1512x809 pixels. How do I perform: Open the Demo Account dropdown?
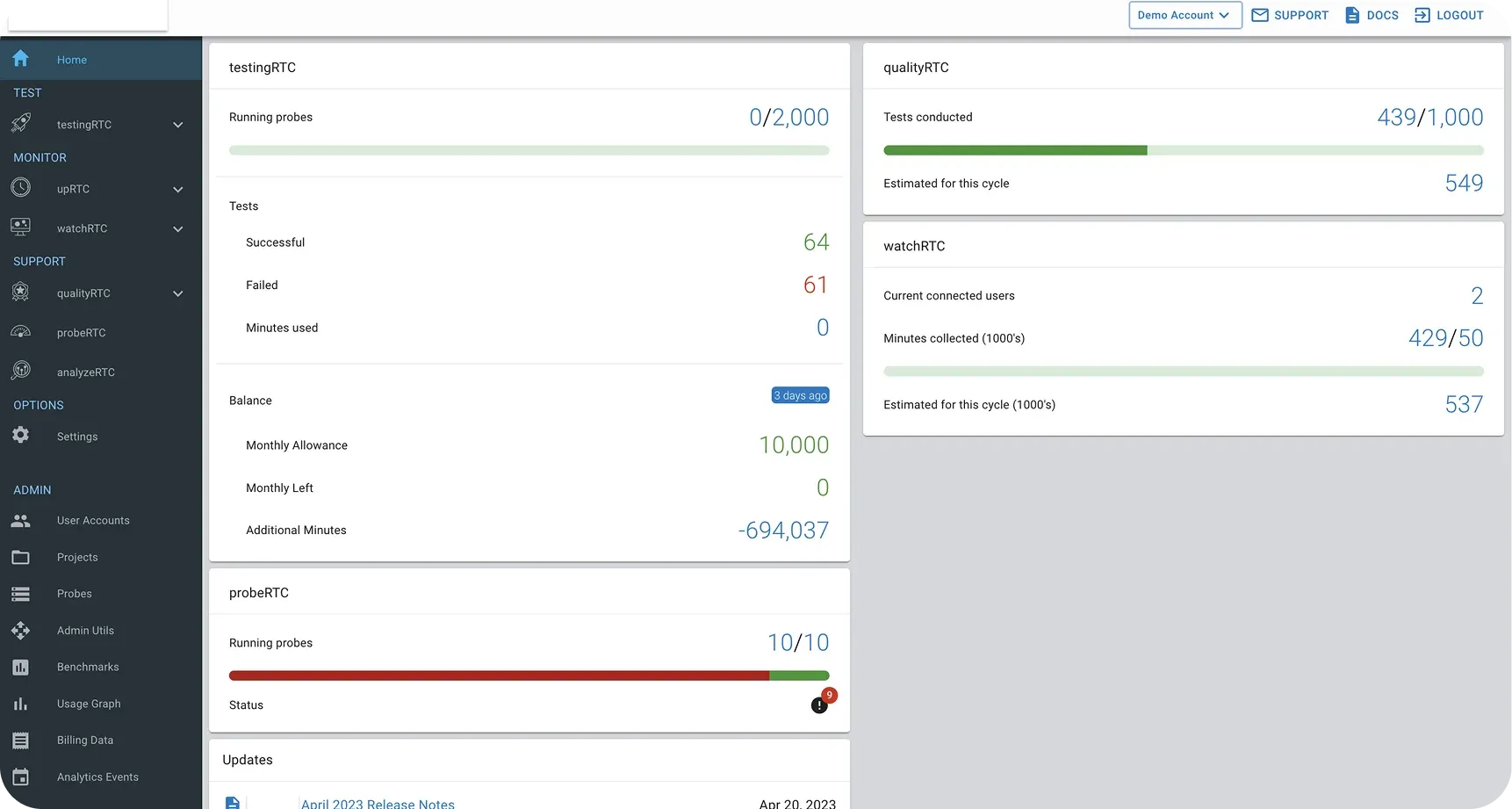(x=1184, y=15)
